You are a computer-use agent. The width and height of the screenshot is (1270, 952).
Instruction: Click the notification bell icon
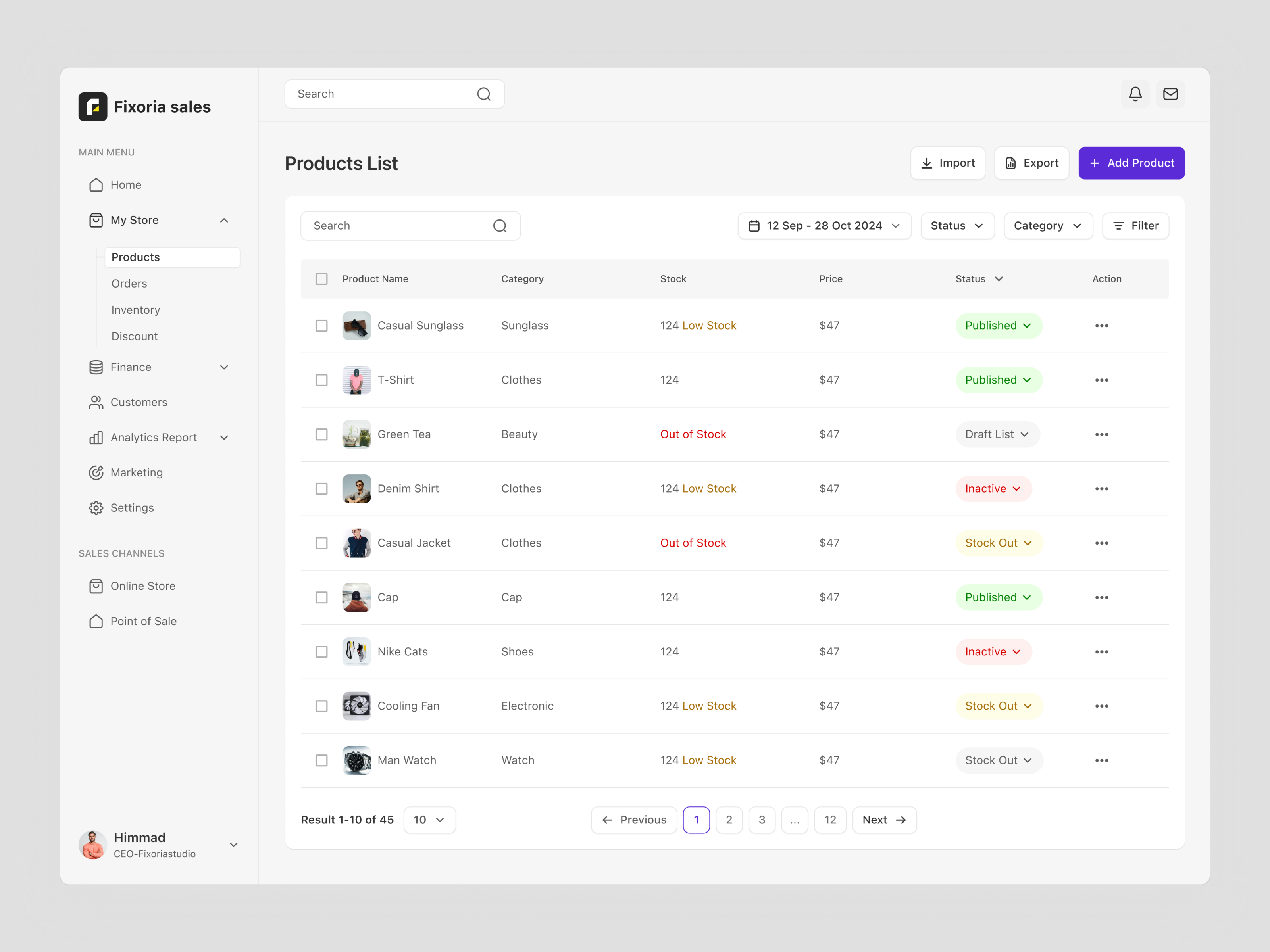point(1135,94)
